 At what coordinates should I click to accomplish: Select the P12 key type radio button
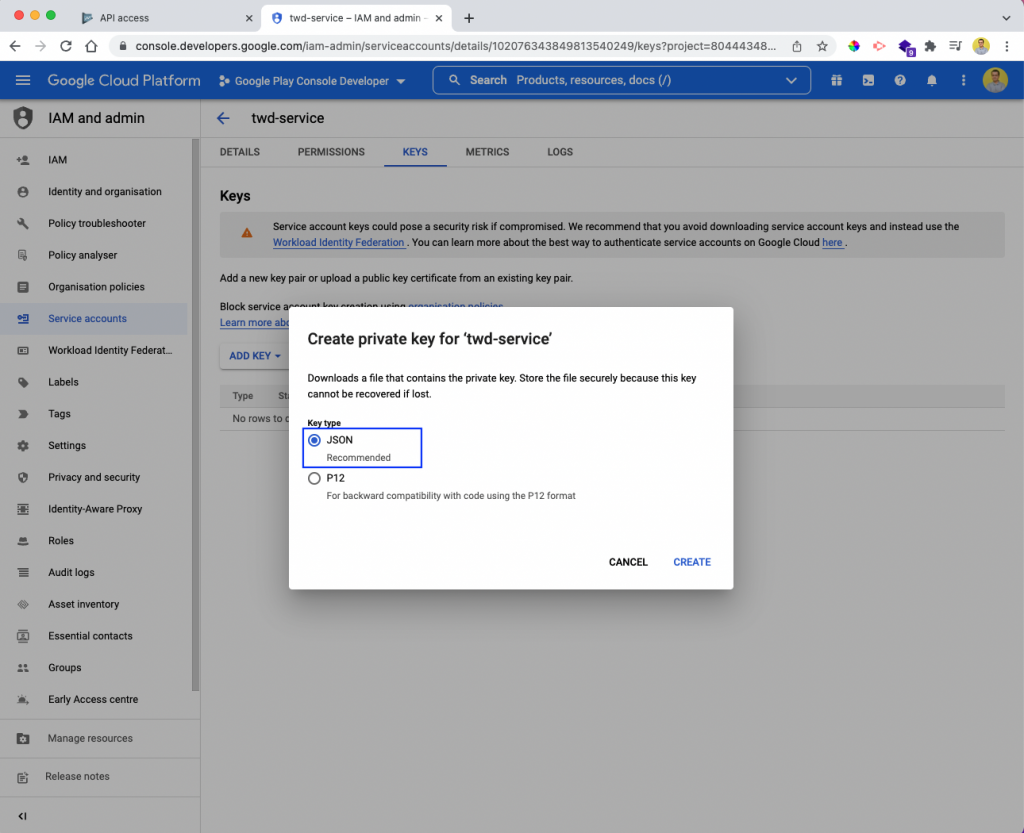314,479
